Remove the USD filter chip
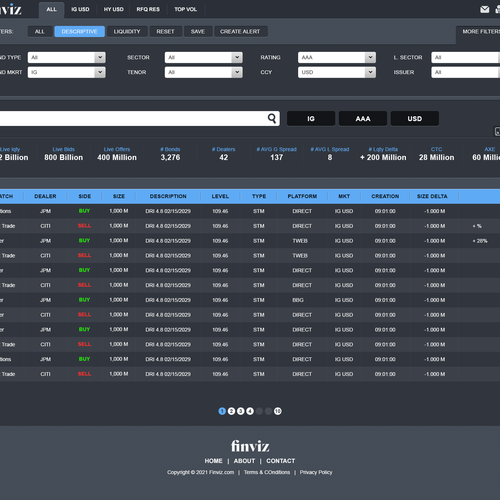Screen dimensions: 500x500 pyautogui.click(x=414, y=119)
